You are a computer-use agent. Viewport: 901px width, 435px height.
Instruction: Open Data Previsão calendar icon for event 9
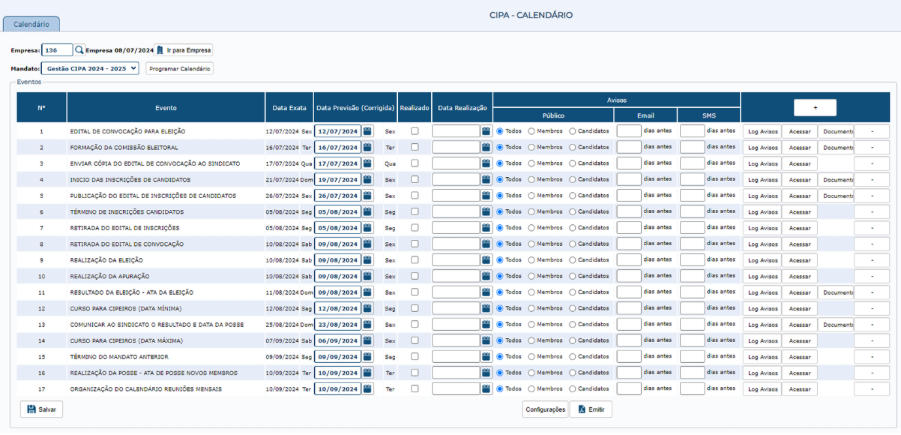pos(367,260)
